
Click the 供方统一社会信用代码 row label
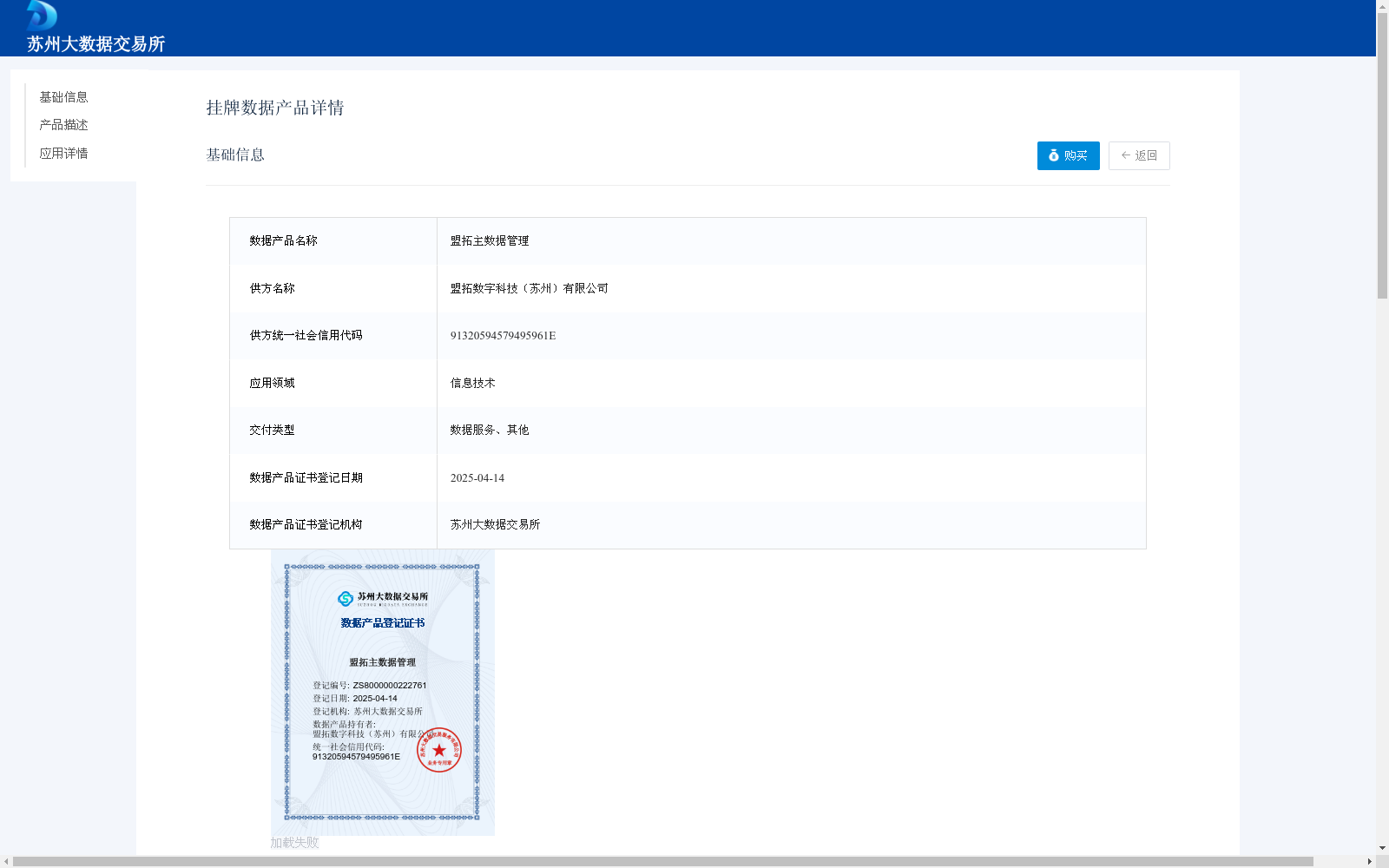306,336
